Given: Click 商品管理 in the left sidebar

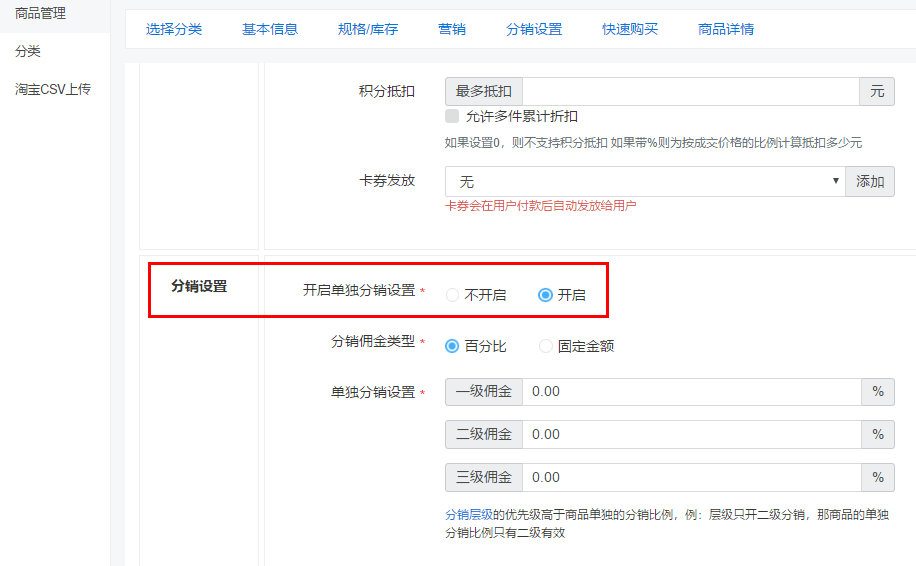Looking at the screenshot, I should point(41,13).
